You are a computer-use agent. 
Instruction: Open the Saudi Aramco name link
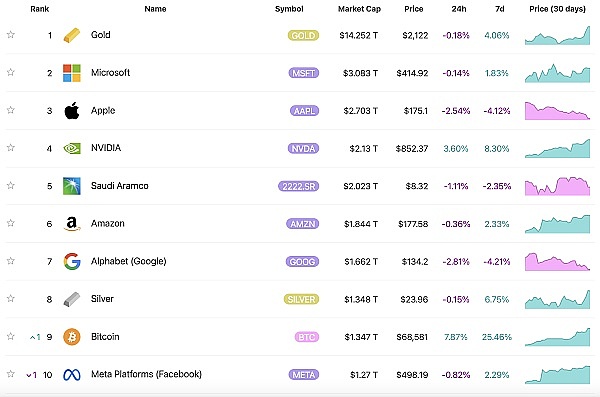coord(120,186)
